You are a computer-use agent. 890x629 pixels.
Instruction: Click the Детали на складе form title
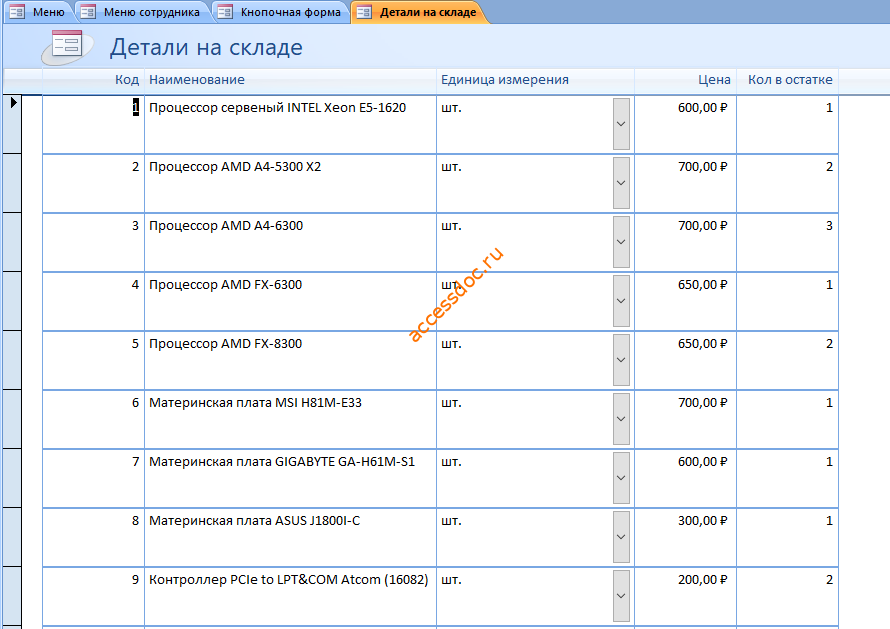point(206,47)
